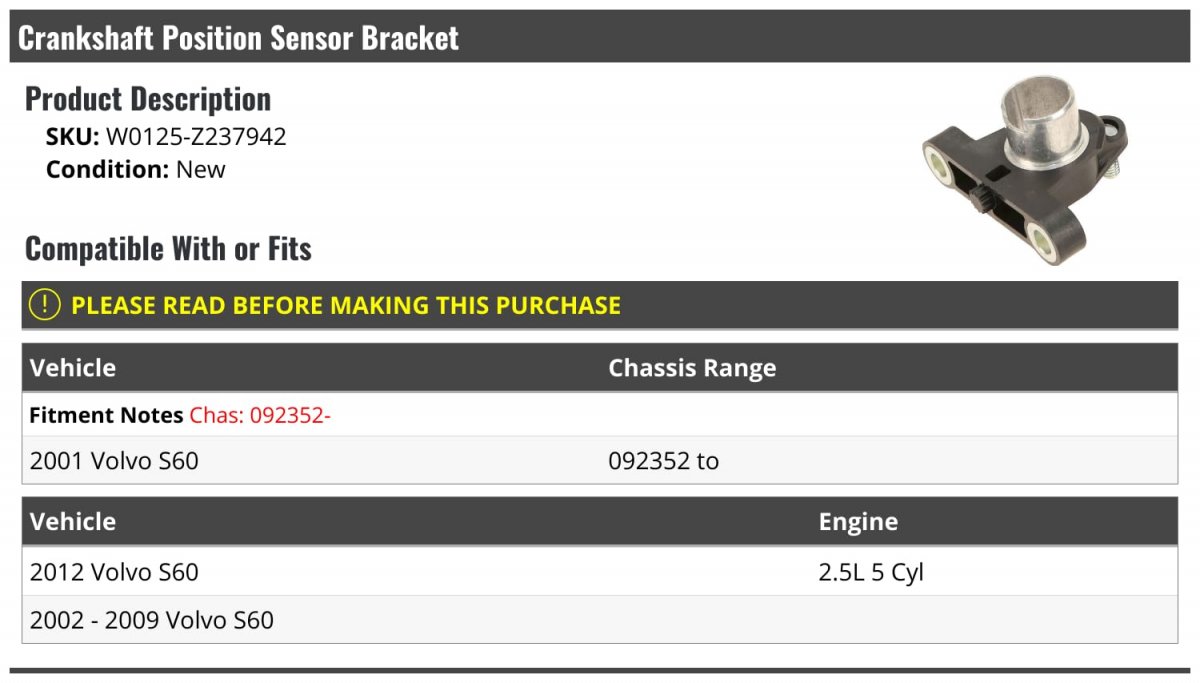Viewport: 1200px width, 683px height.
Task: Click the Product Description heading
Action: tap(148, 99)
